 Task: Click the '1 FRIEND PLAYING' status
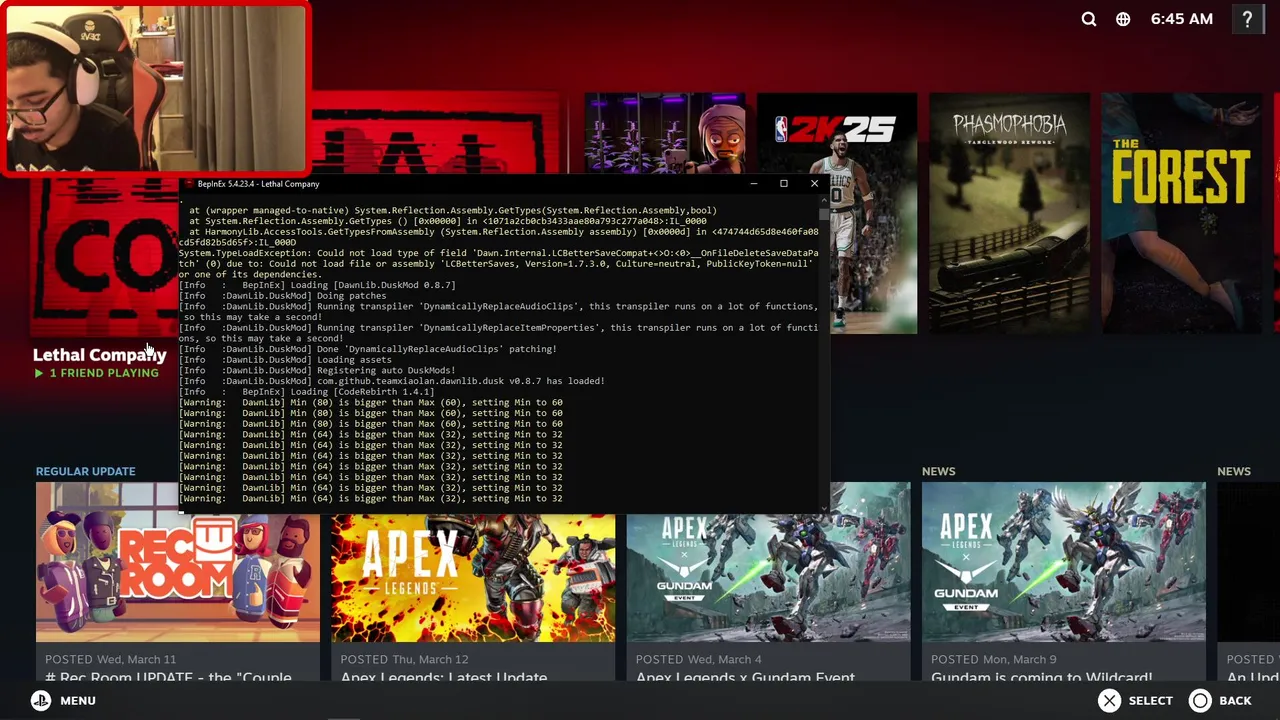click(x=104, y=373)
